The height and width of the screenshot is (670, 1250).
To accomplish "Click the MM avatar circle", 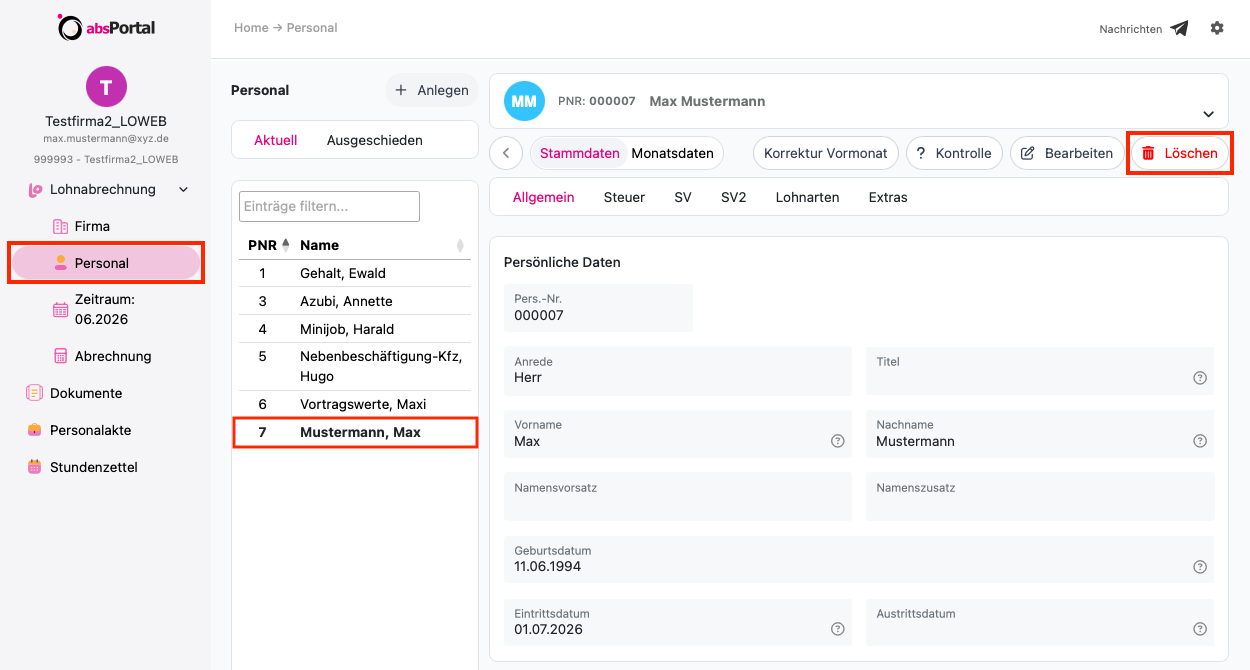I will point(524,101).
